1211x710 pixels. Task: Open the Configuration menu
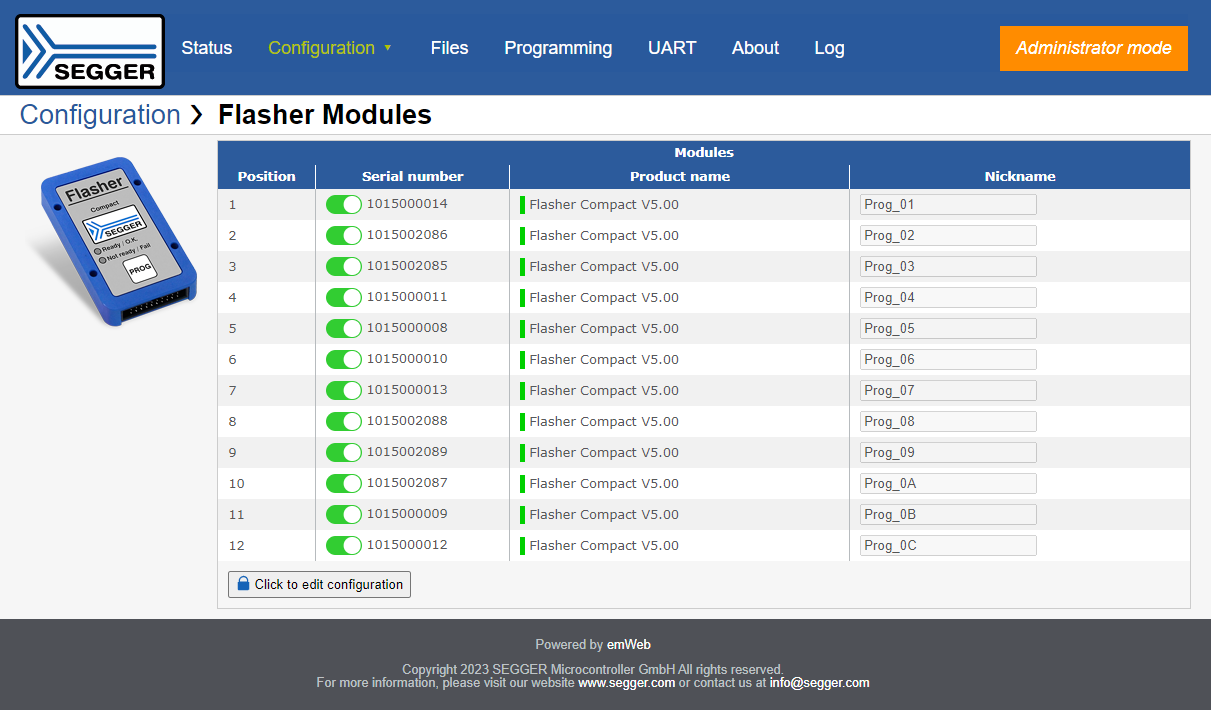click(x=321, y=48)
